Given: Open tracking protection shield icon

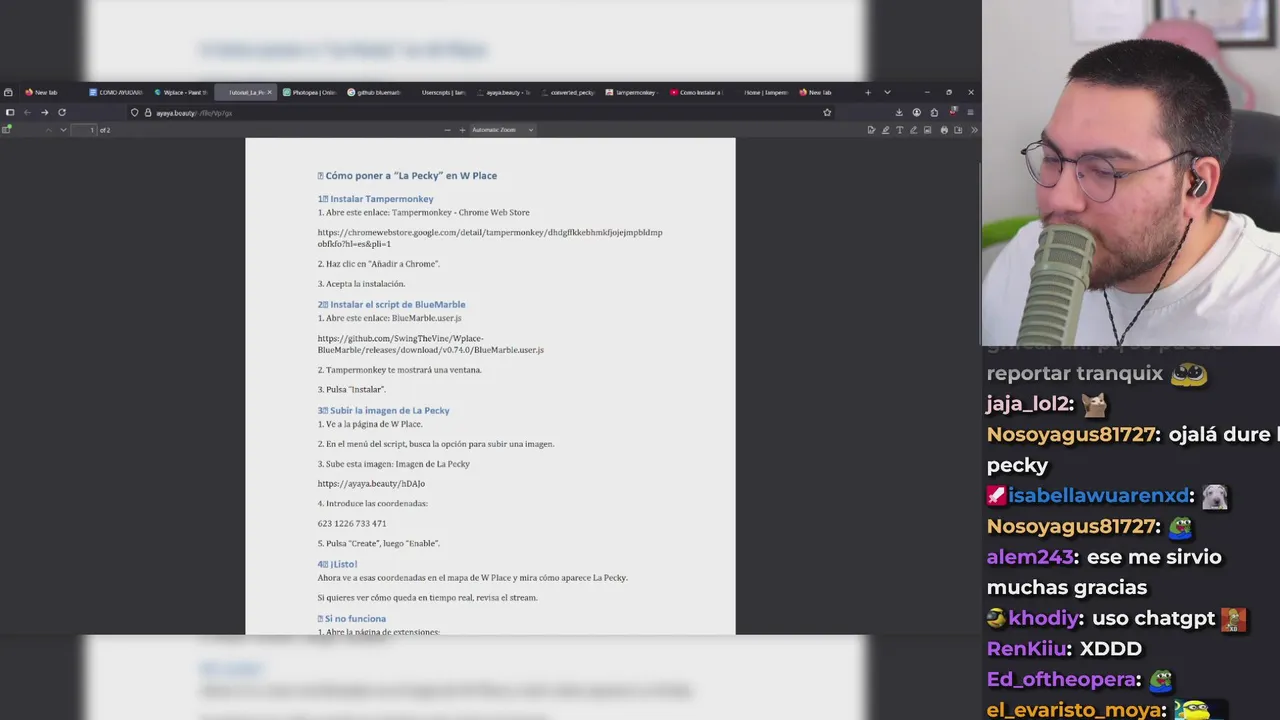Looking at the screenshot, I should [x=135, y=113].
